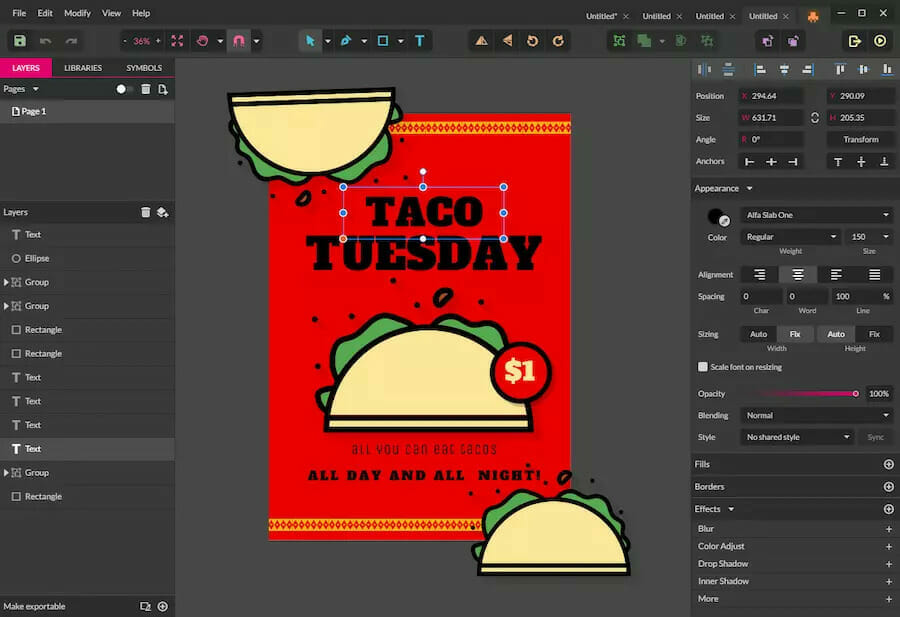Click the Export icon in toolbar
The width and height of the screenshot is (900, 617).
click(854, 41)
